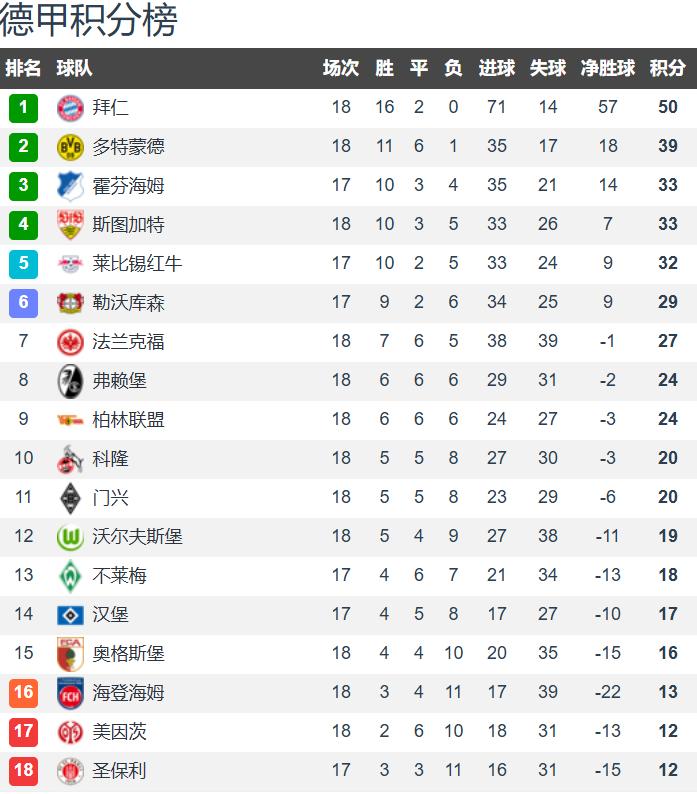Click the orange rank 16 badge
This screenshot has height=794, width=697.
(x=23, y=693)
